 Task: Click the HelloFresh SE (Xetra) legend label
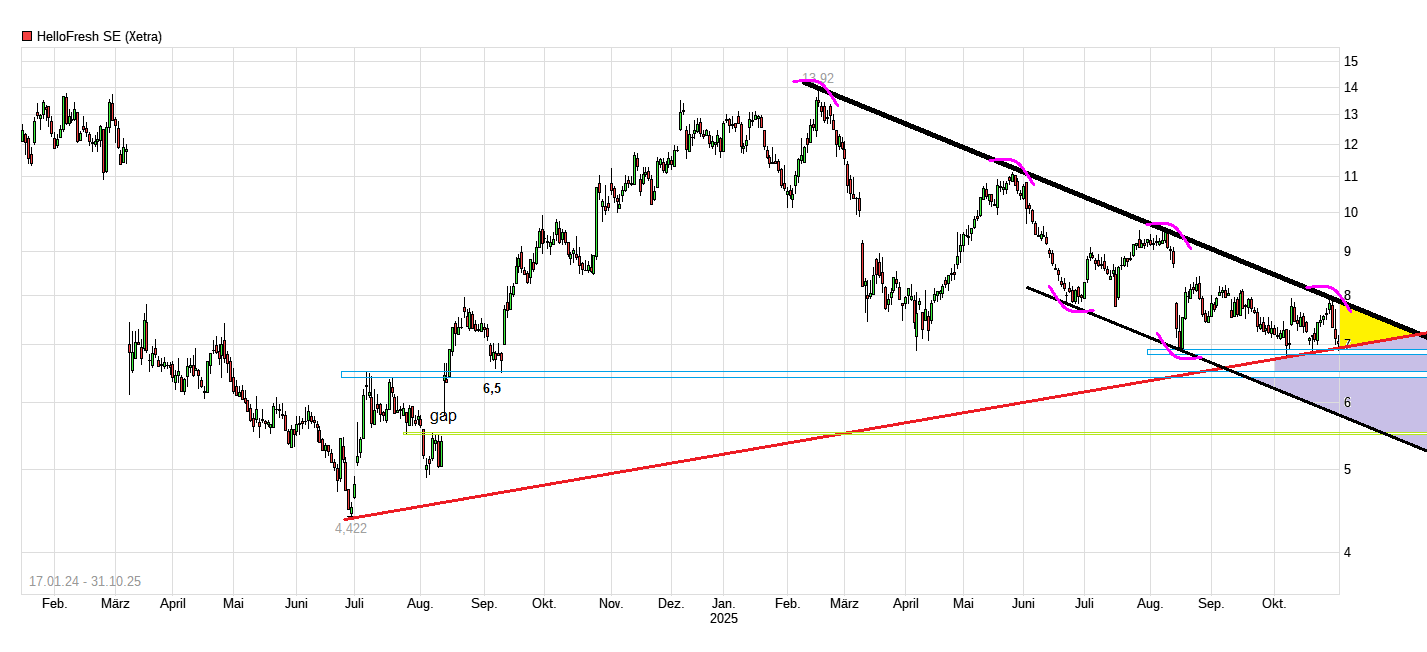99,37
